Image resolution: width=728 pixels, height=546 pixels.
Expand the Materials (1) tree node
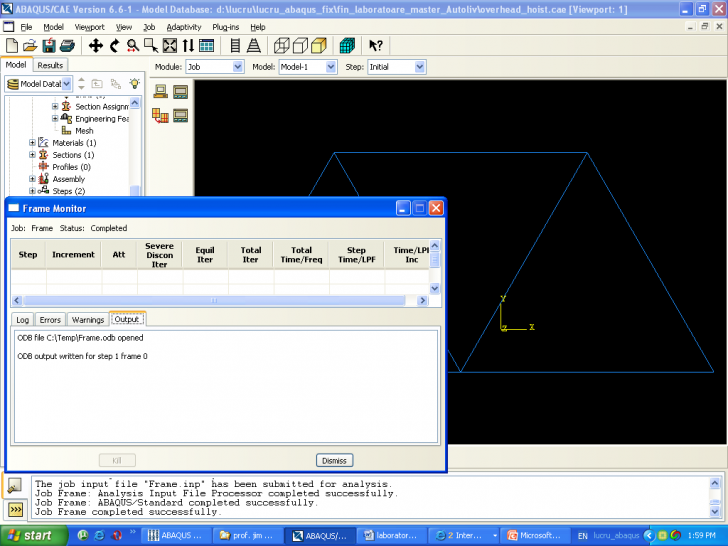coord(32,143)
